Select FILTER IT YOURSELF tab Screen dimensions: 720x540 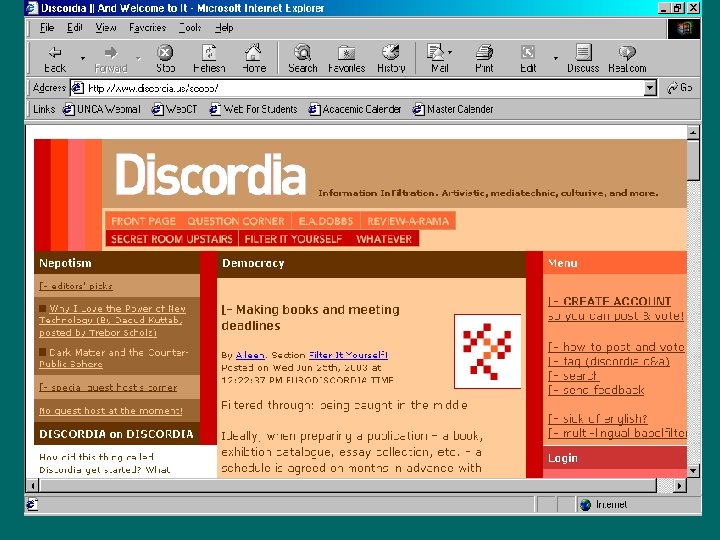293,239
